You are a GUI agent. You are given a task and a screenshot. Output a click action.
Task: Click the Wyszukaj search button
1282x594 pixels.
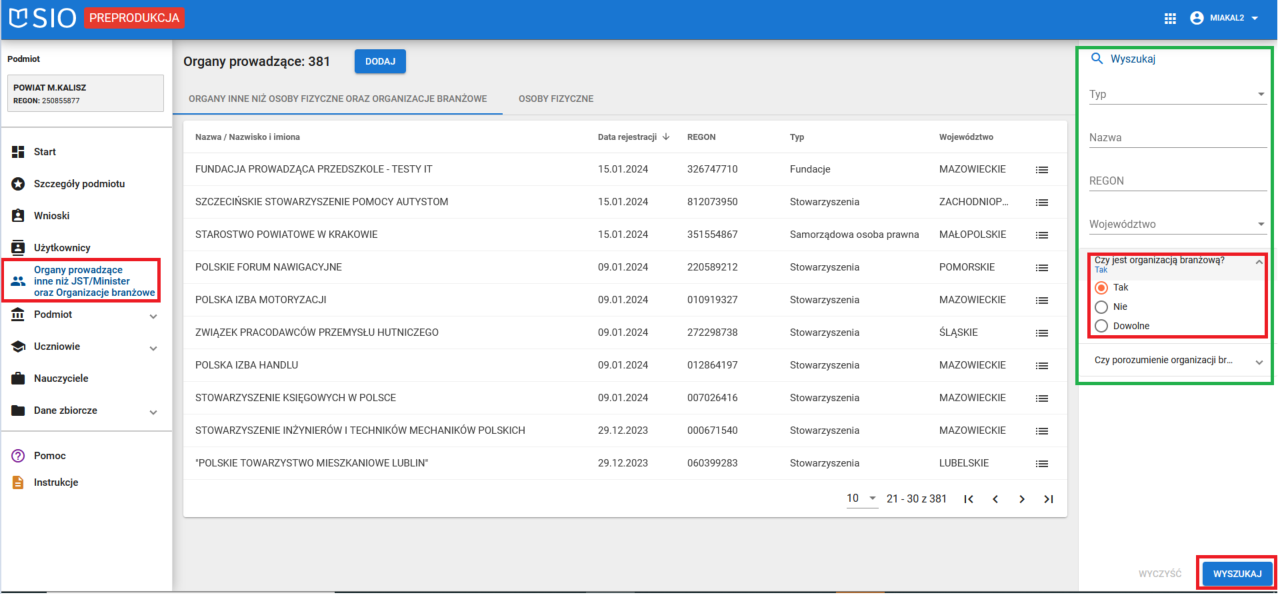coord(1237,574)
